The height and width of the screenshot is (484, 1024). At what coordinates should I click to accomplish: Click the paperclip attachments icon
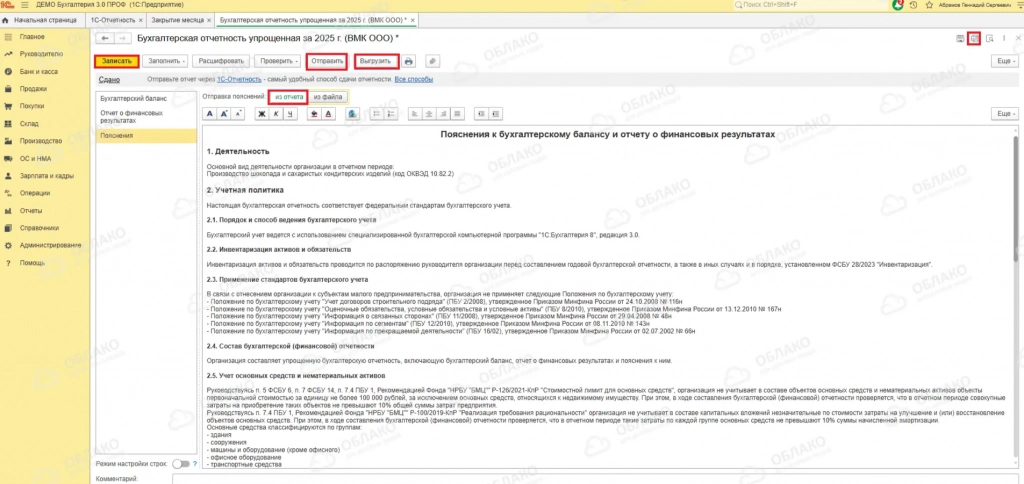coord(431,61)
